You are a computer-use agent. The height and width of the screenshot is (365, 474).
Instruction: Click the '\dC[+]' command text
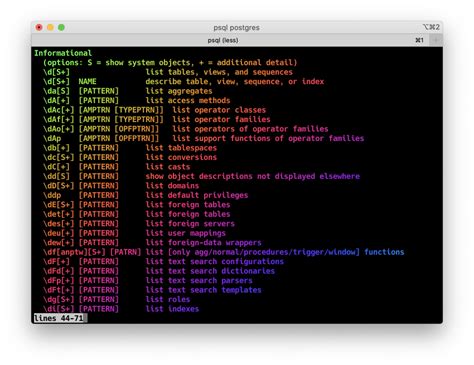(56, 167)
